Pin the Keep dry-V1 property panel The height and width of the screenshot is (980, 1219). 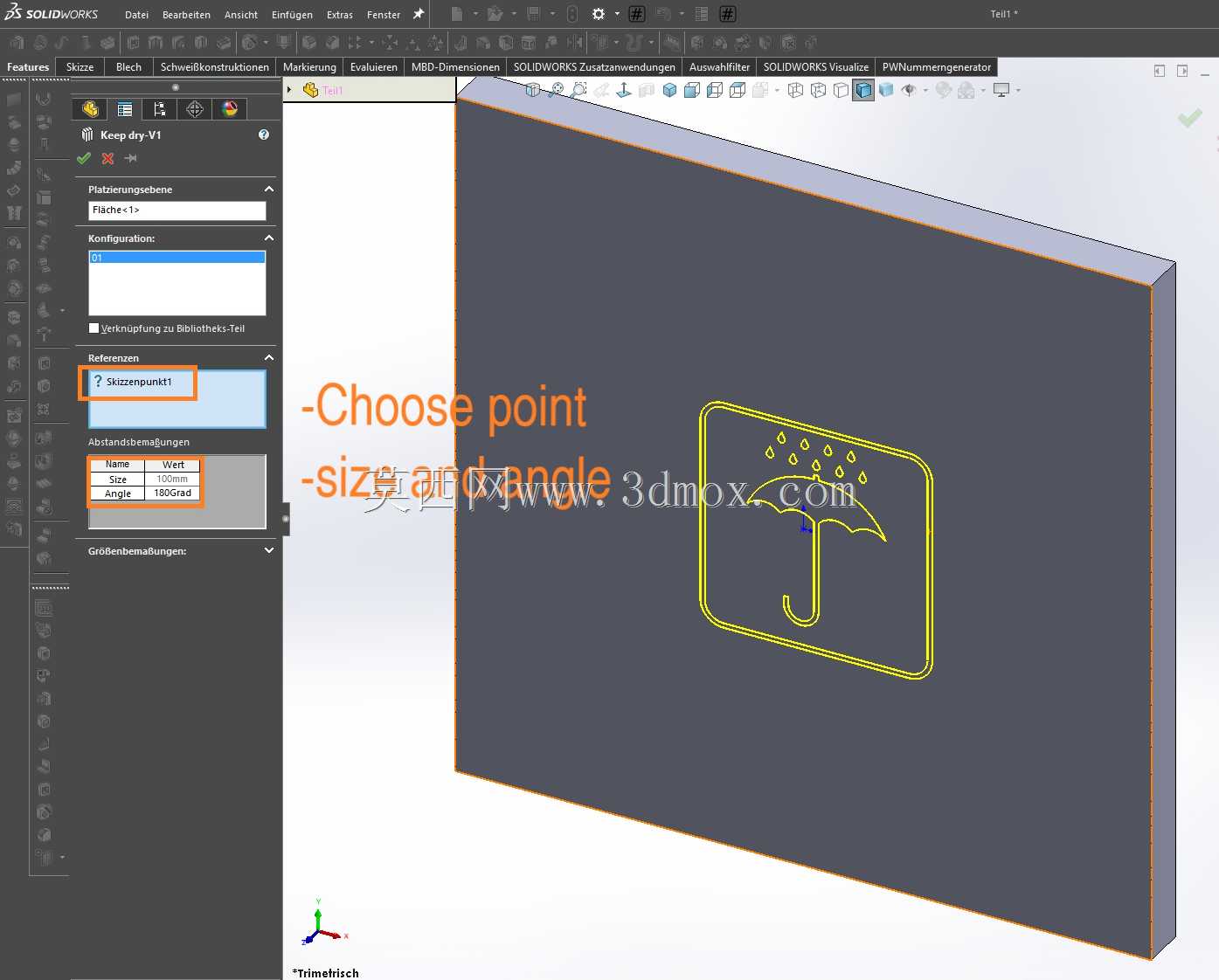131,158
